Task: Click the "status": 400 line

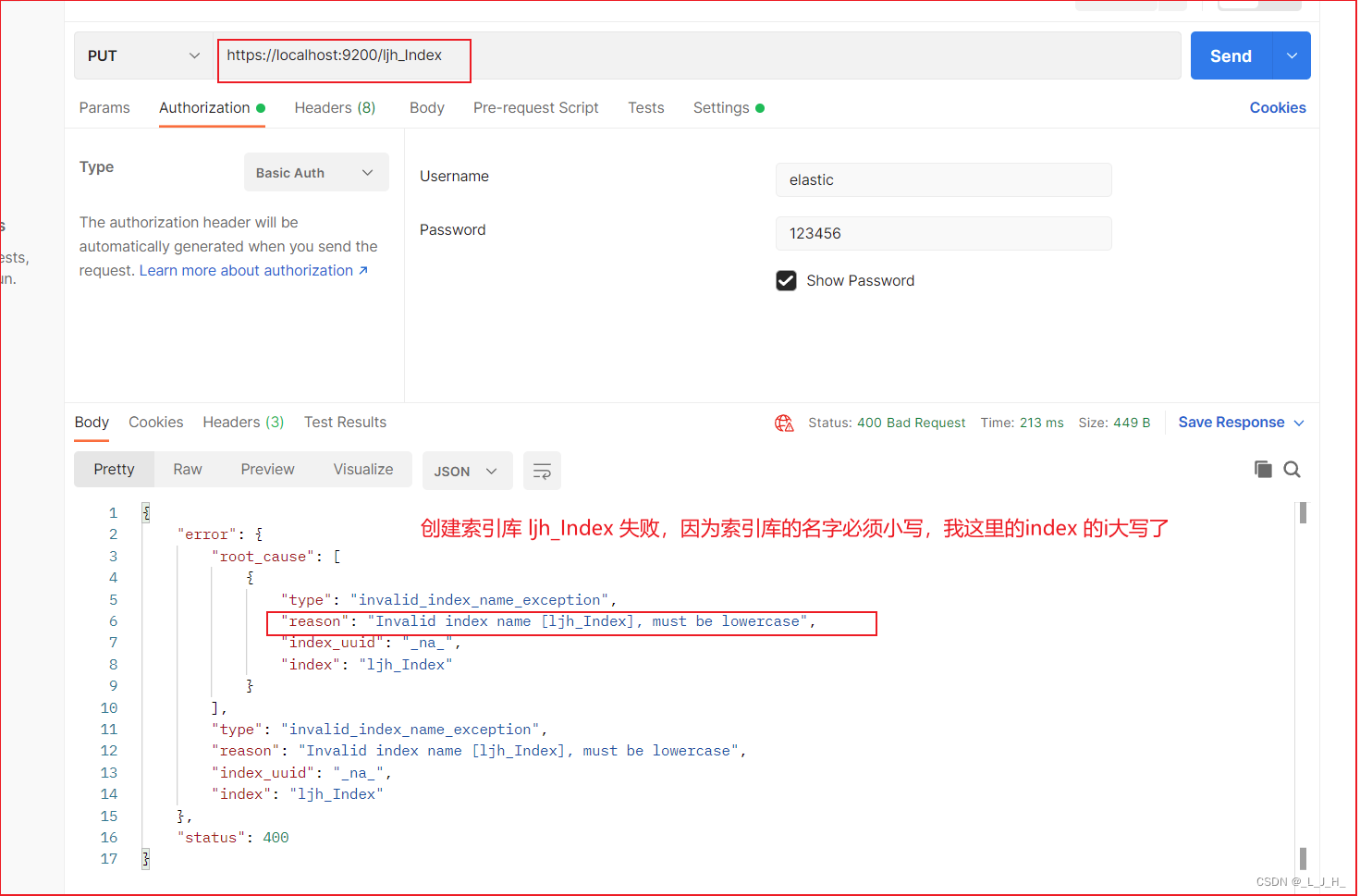Action: coord(233,838)
